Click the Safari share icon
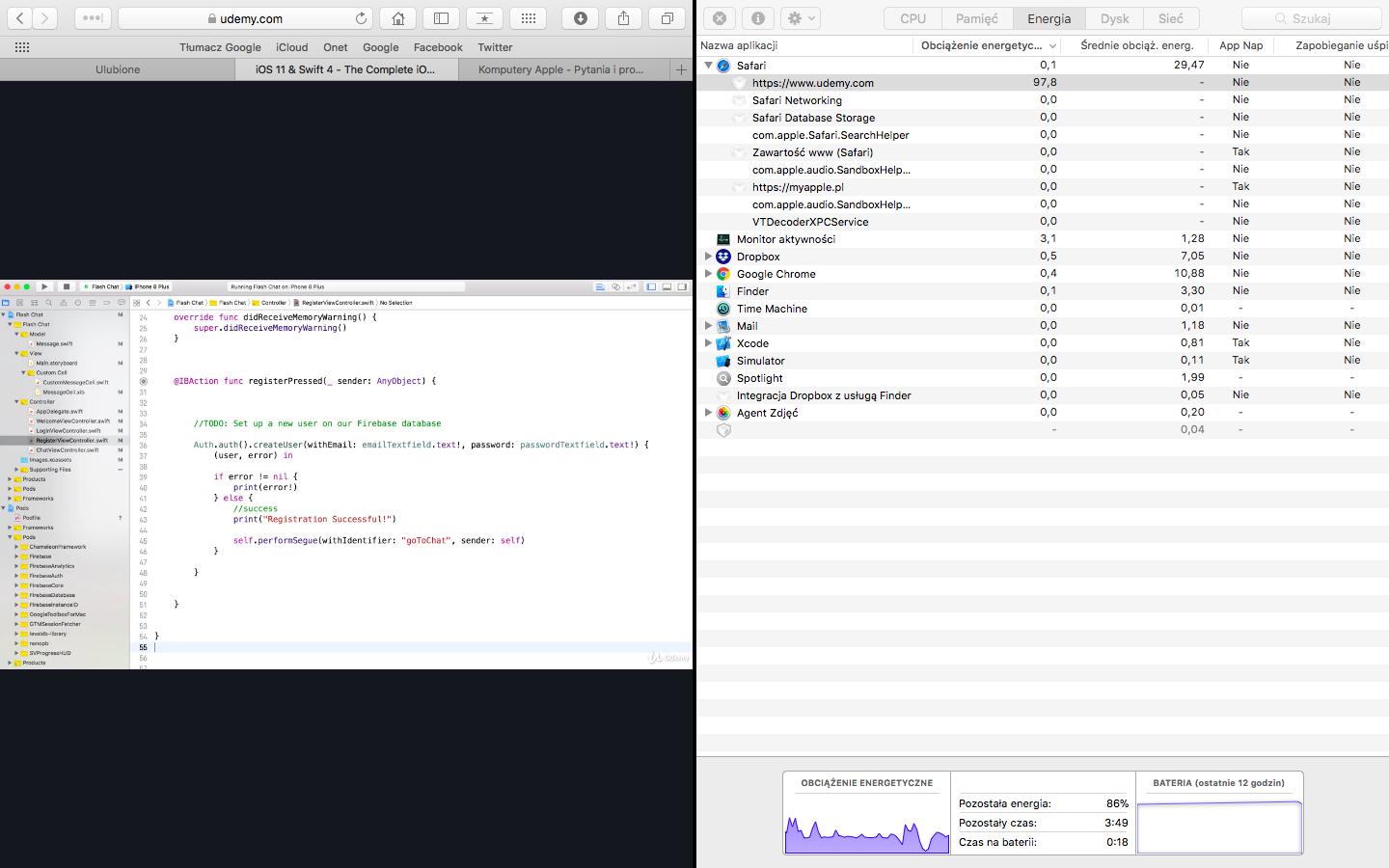 [623, 18]
